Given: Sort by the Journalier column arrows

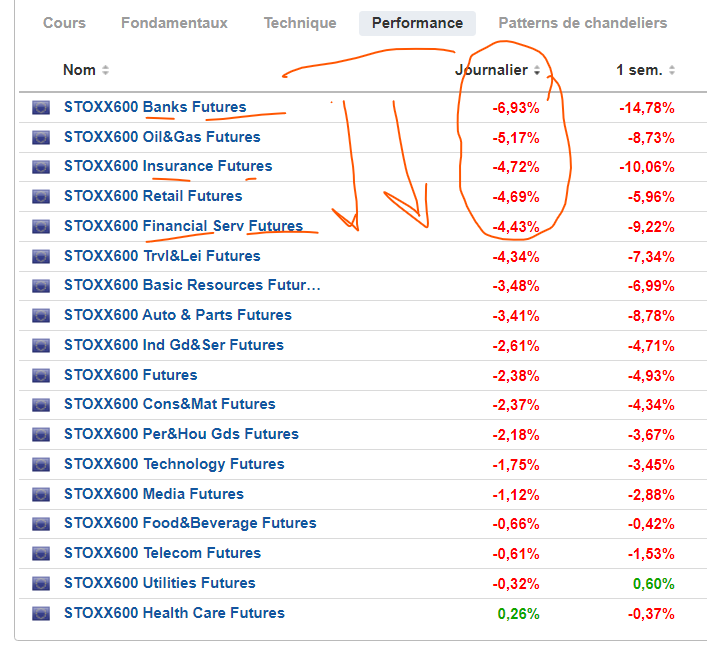Looking at the screenshot, I should pos(537,70).
